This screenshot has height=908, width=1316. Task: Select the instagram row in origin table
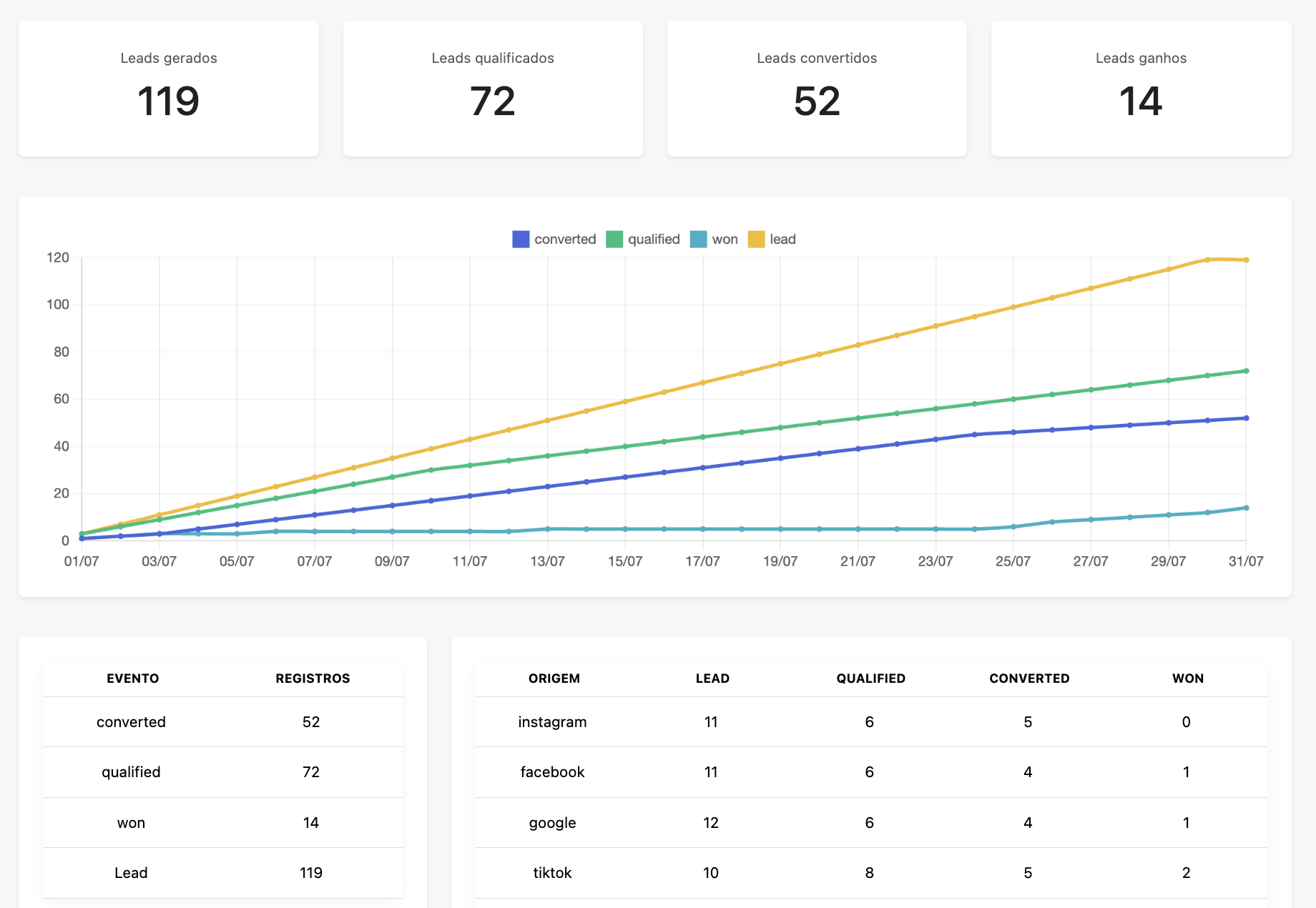552,722
